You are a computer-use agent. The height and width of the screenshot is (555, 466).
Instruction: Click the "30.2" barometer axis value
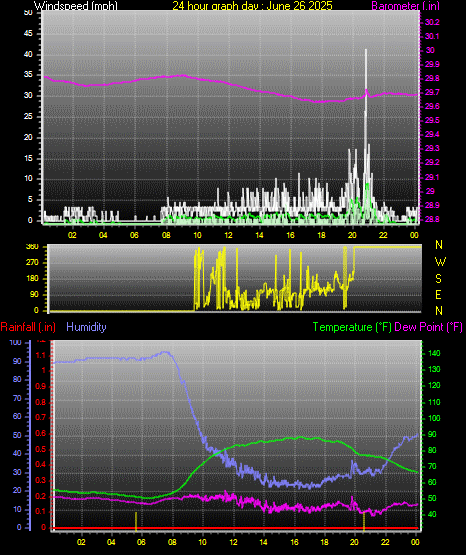432,22
